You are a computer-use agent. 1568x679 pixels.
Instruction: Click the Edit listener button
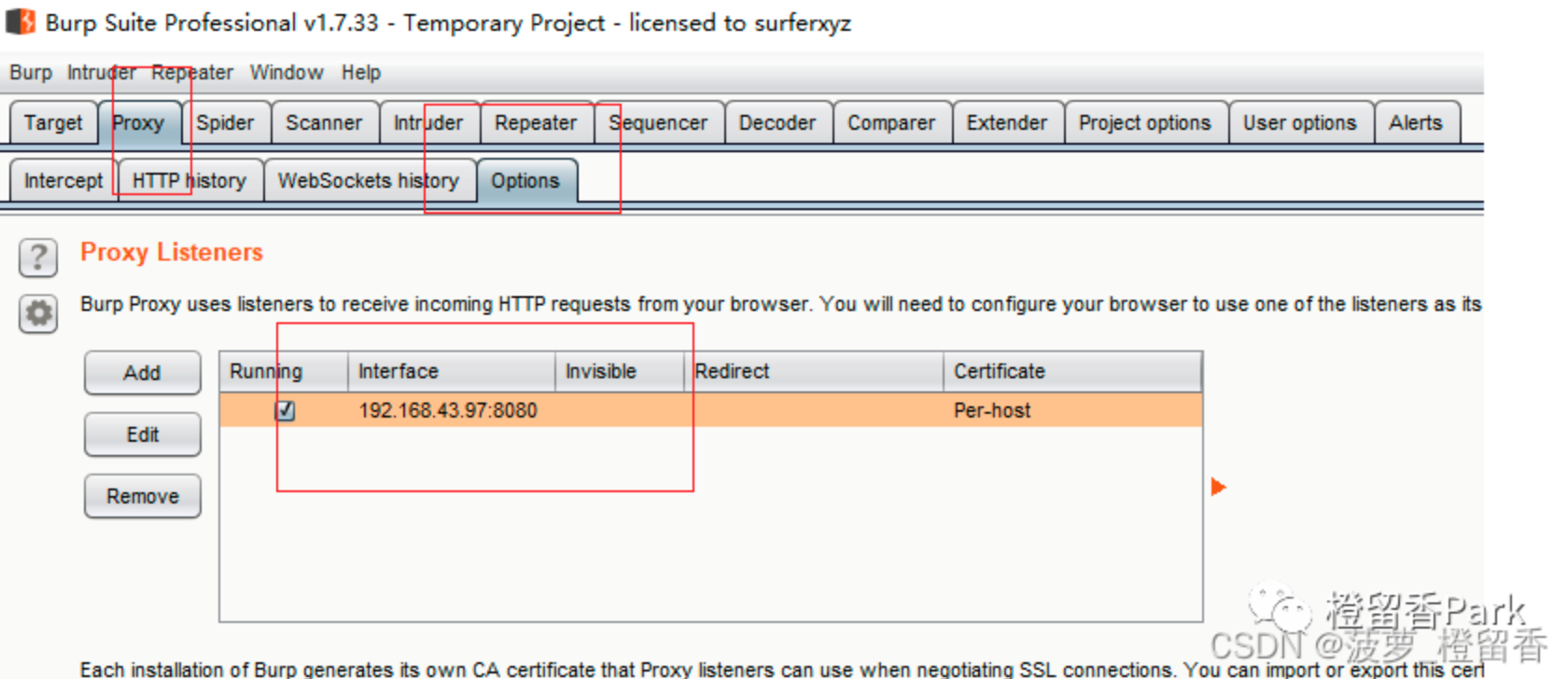tap(142, 435)
